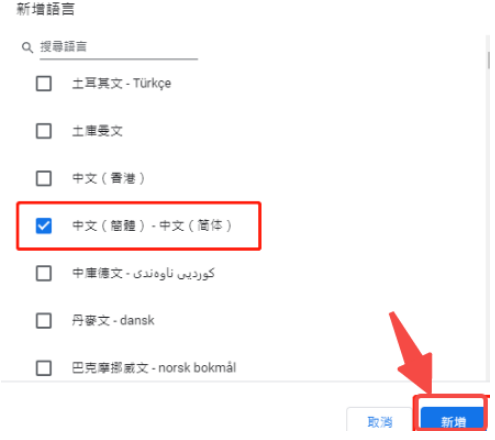Check the 土耳其文 - Türkçe checkbox
This screenshot has height=440, width=495.
pyautogui.click(x=44, y=83)
